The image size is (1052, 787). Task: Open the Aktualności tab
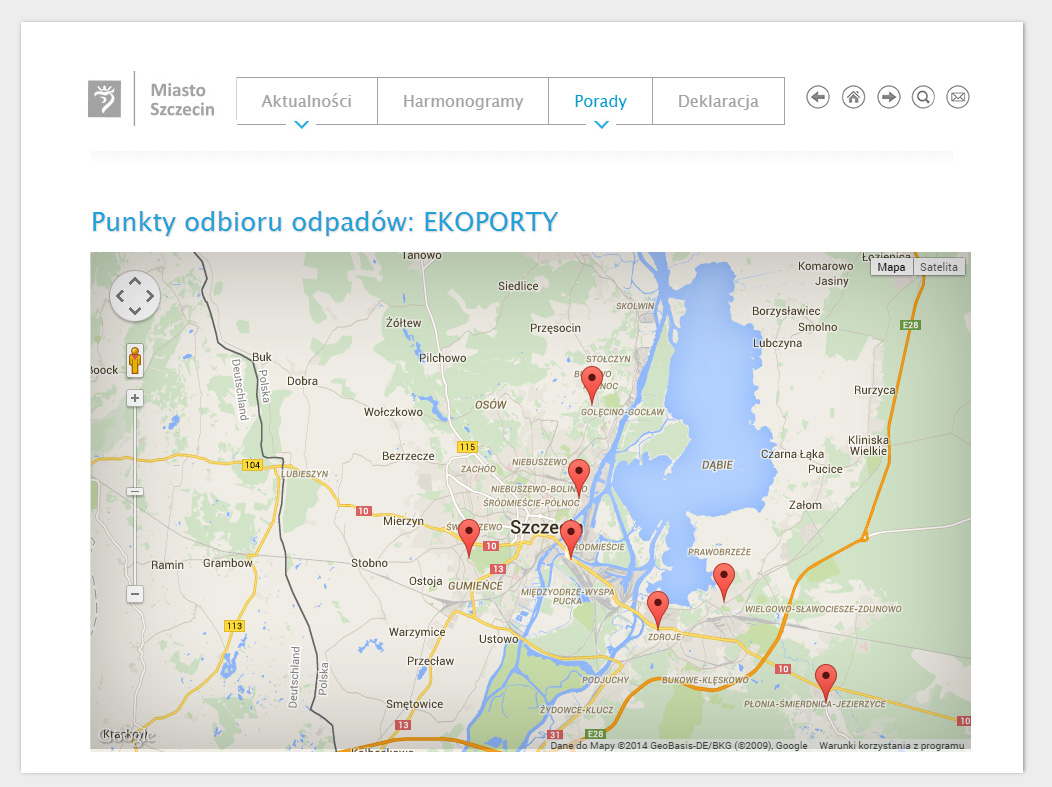coord(307,101)
